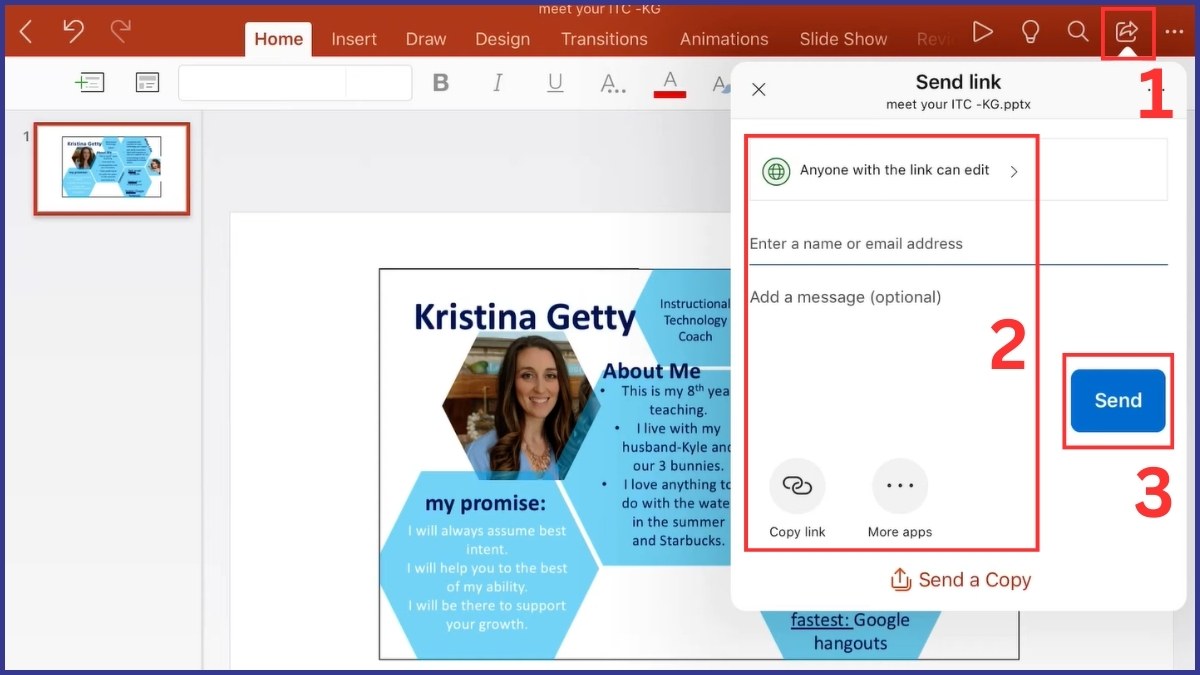Add a new slide from toolbar
This screenshot has width=1200, height=675.
click(x=90, y=83)
